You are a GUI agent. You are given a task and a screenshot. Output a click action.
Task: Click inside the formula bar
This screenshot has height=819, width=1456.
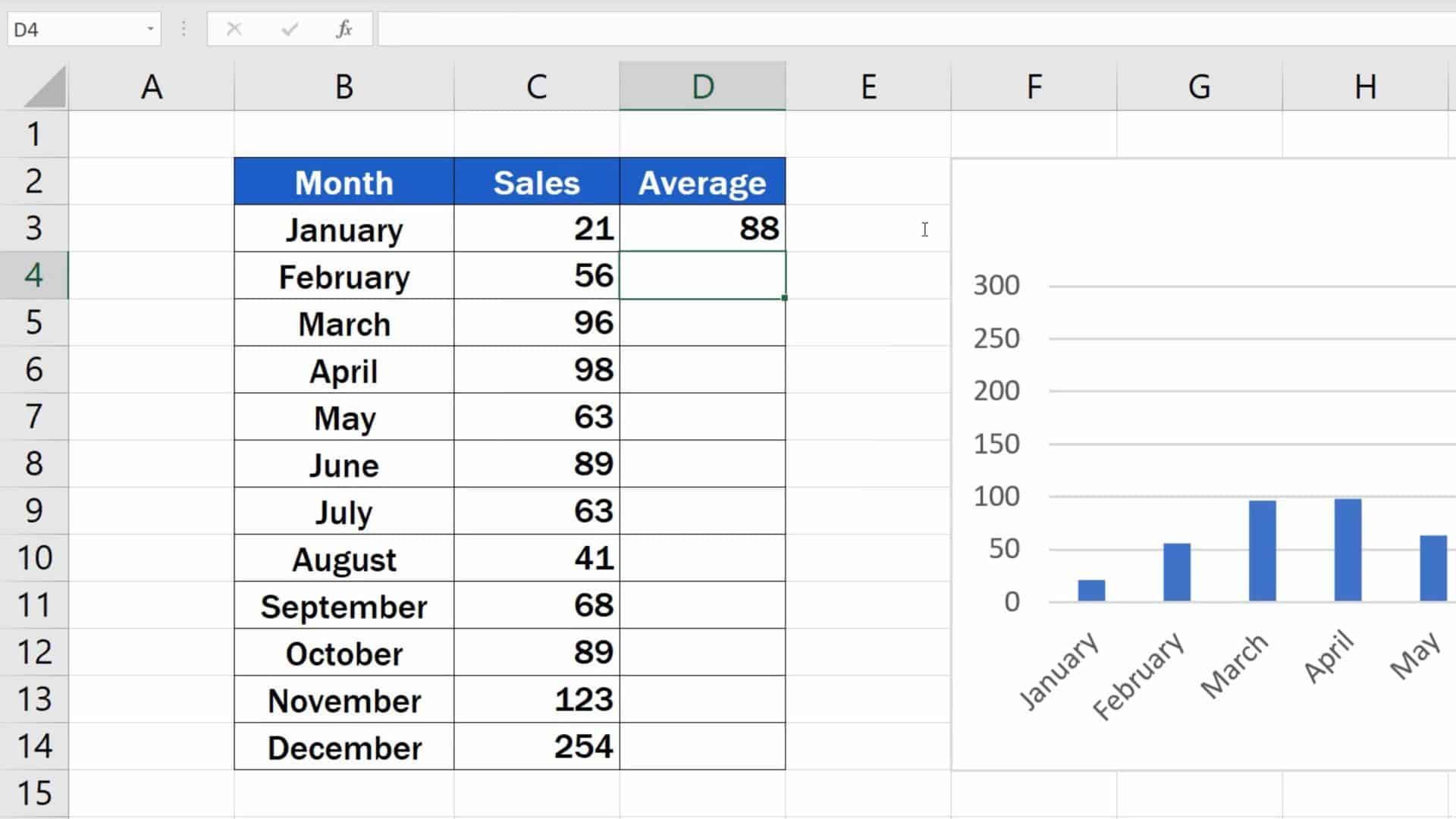click(682, 29)
